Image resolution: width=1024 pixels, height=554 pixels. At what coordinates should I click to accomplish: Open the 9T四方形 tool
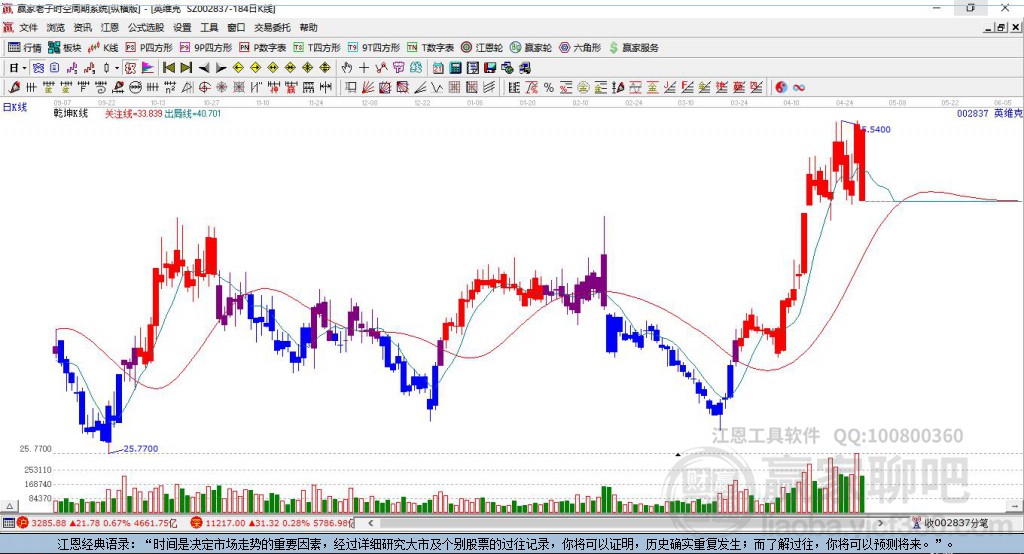coord(374,48)
